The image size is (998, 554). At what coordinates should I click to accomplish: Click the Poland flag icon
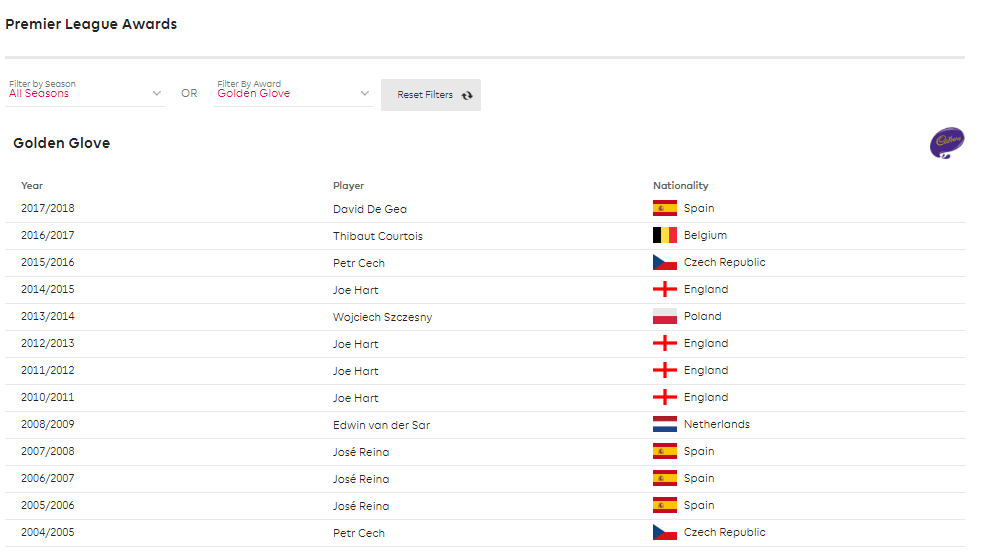664,316
